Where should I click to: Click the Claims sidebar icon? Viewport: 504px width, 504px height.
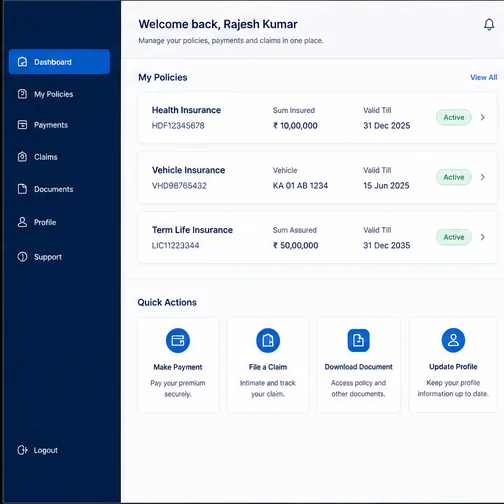22,157
